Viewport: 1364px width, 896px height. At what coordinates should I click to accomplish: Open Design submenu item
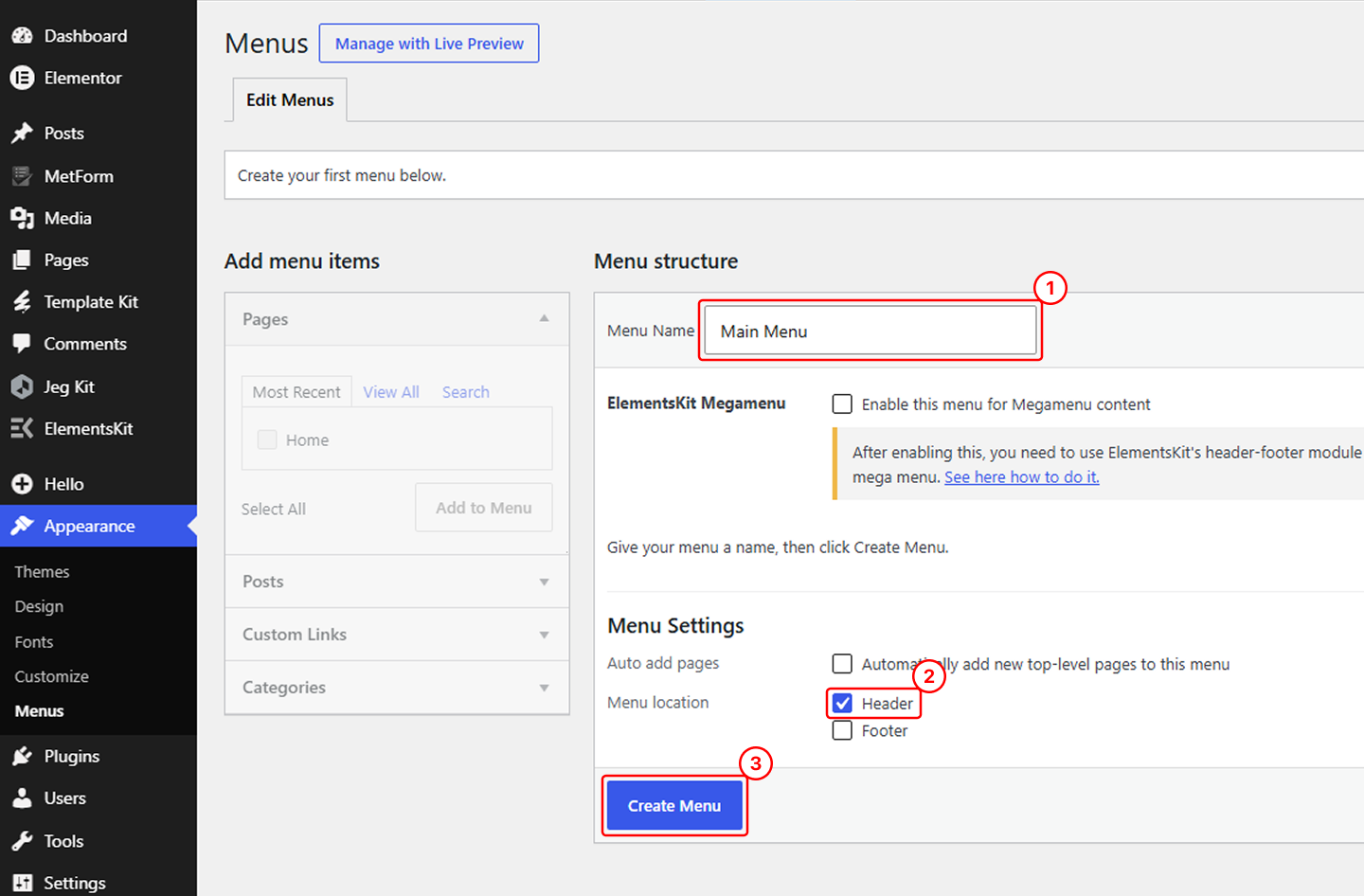(x=39, y=606)
